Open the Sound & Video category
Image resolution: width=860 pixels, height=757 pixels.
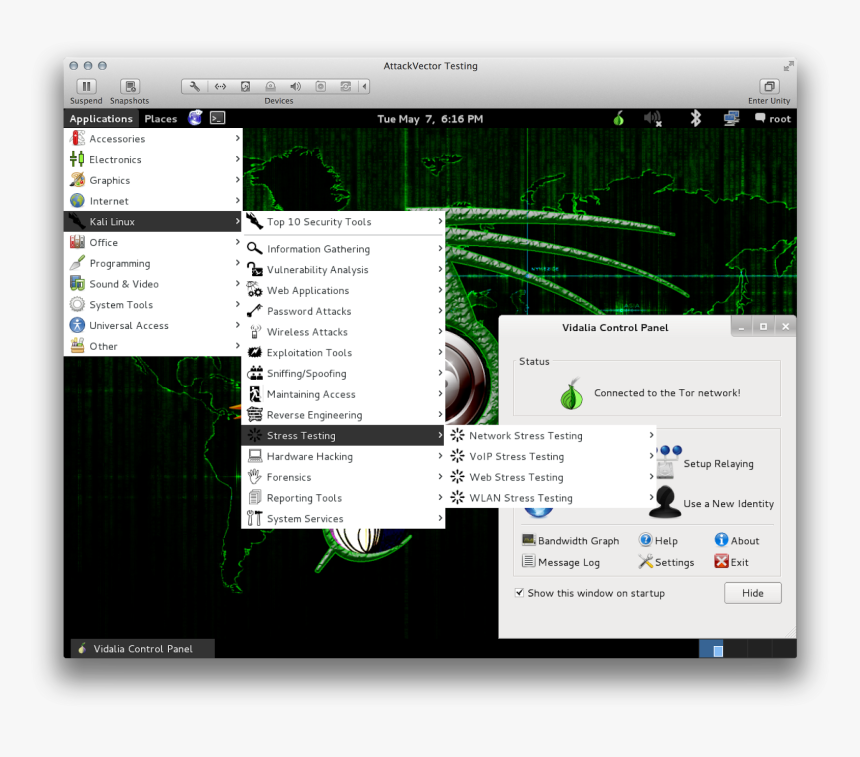[153, 284]
